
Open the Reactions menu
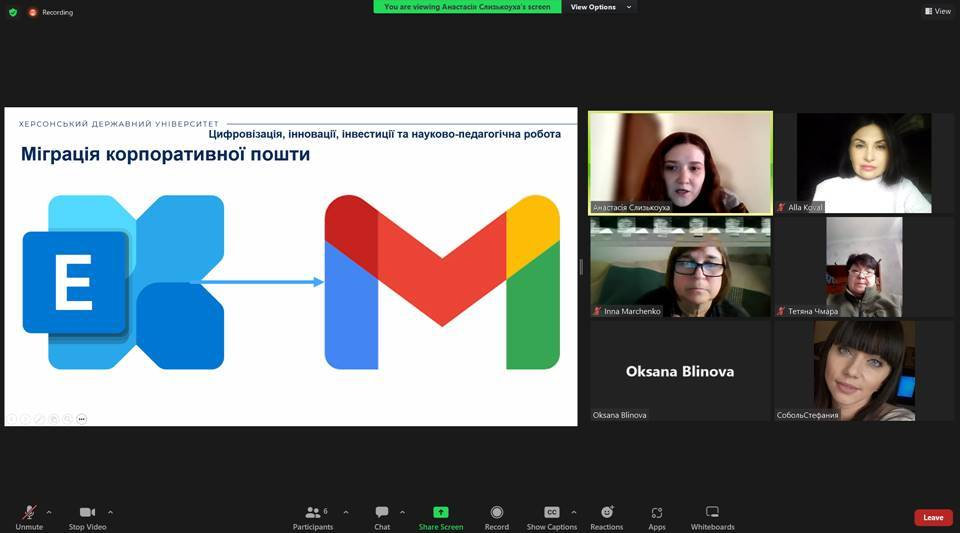[x=607, y=517]
